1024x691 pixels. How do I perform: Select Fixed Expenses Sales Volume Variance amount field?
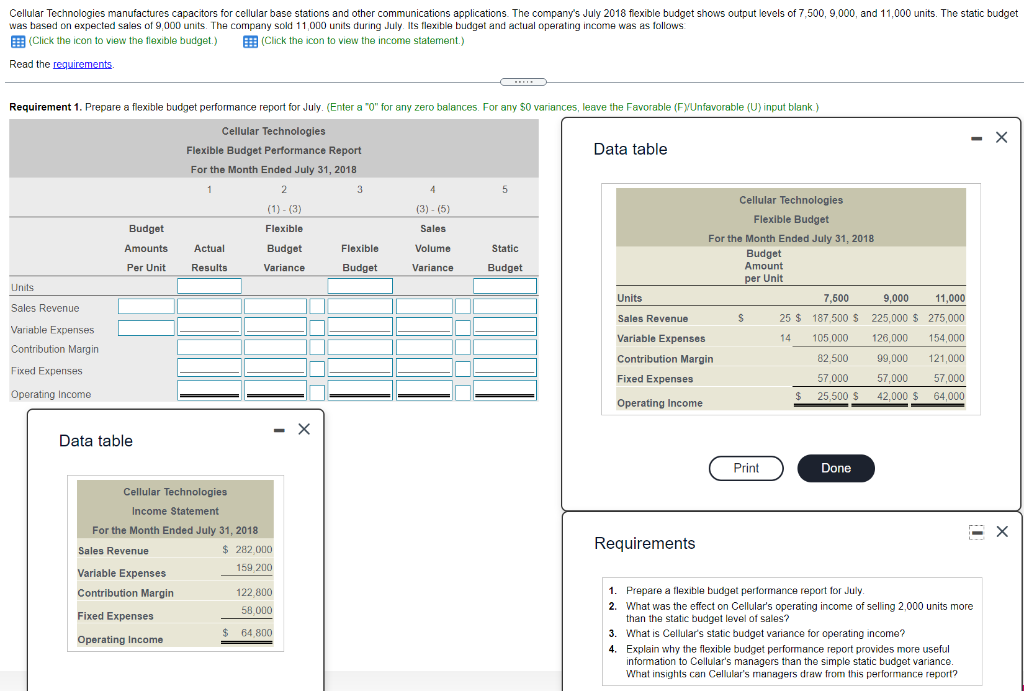pos(424,368)
